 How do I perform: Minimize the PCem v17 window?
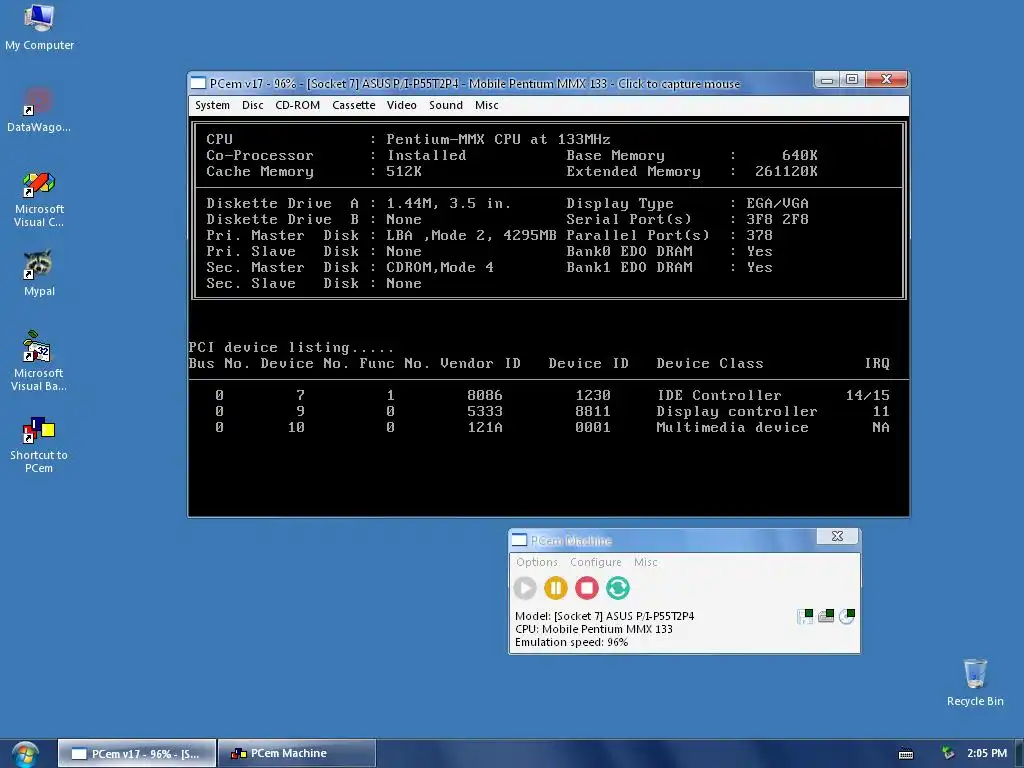coord(827,80)
